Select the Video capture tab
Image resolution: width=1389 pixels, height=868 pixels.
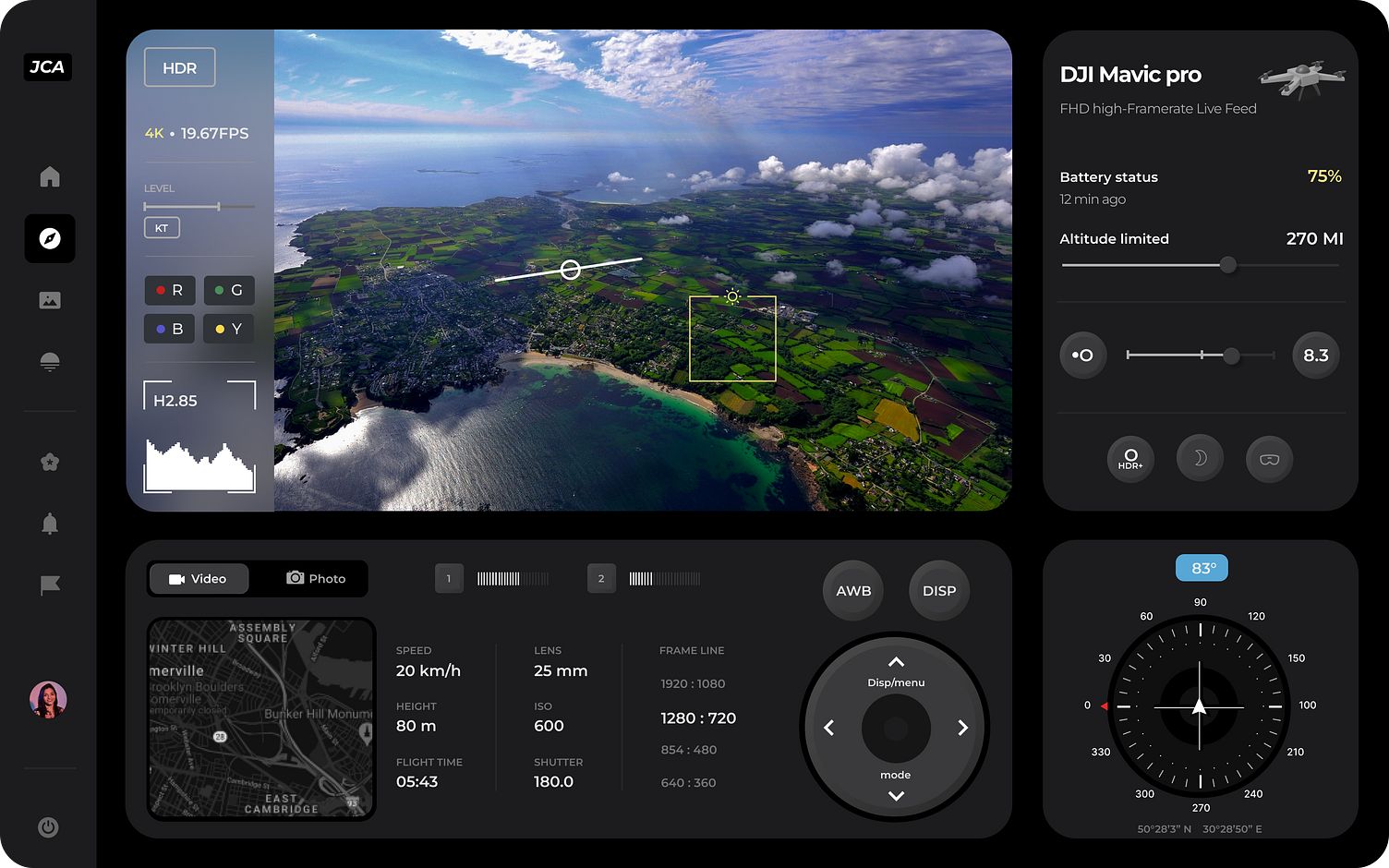(199, 578)
